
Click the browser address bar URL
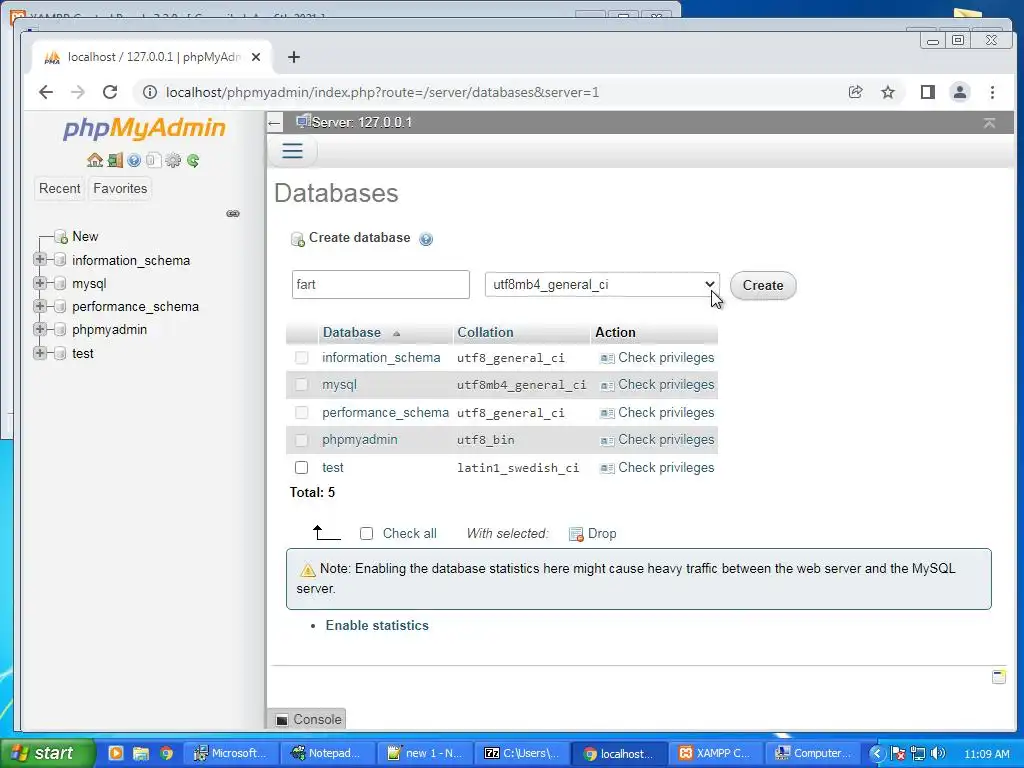(382, 92)
